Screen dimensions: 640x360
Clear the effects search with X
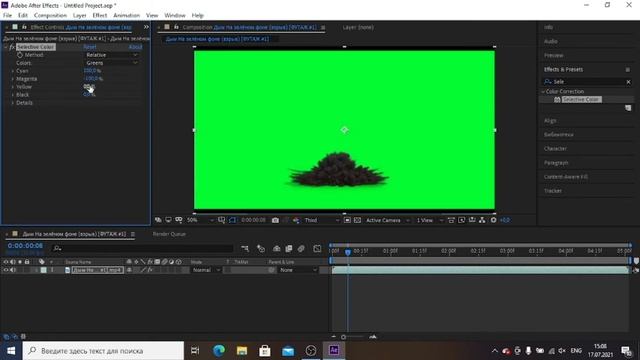tap(629, 82)
